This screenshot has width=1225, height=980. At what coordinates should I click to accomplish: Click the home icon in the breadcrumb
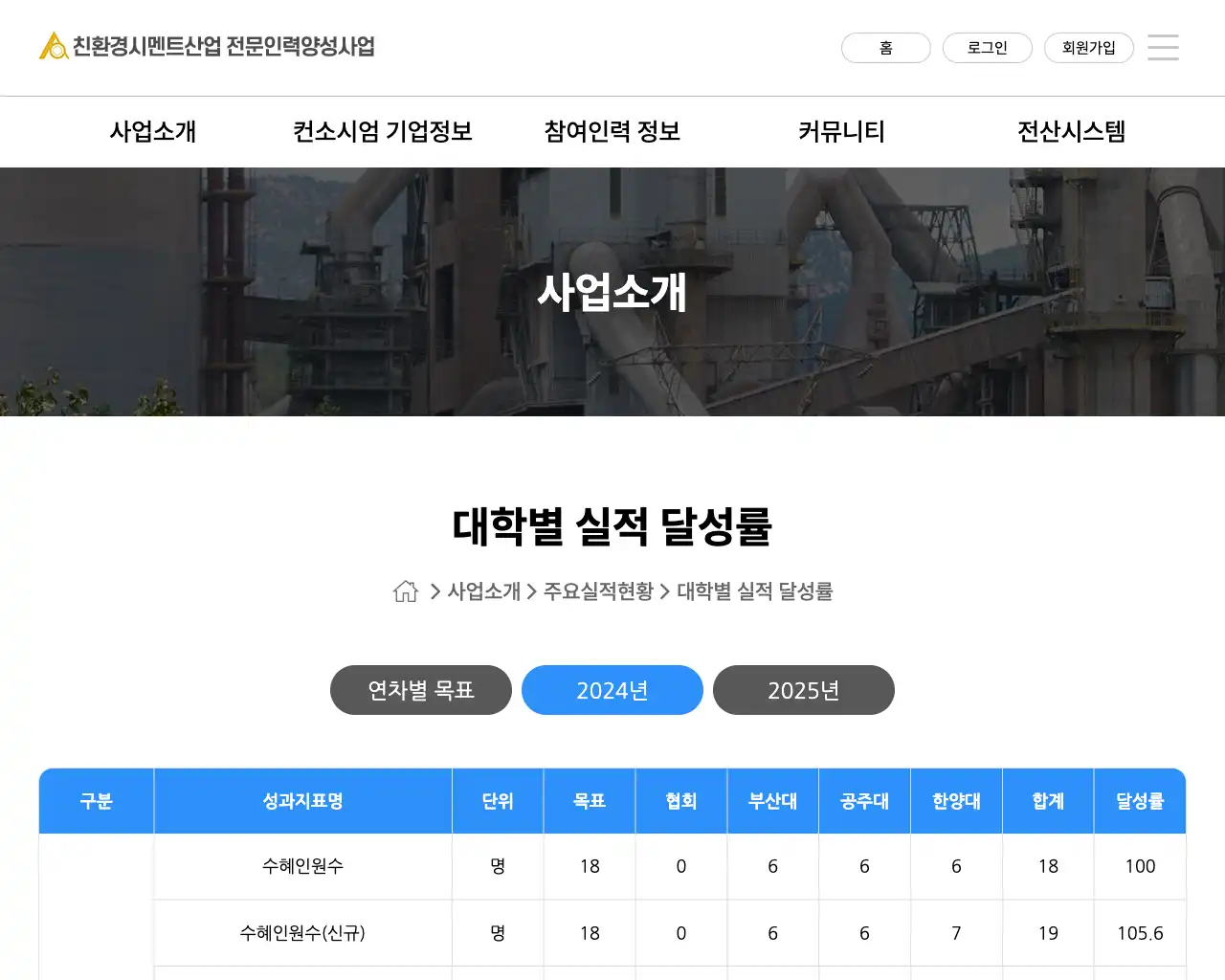point(406,591)
